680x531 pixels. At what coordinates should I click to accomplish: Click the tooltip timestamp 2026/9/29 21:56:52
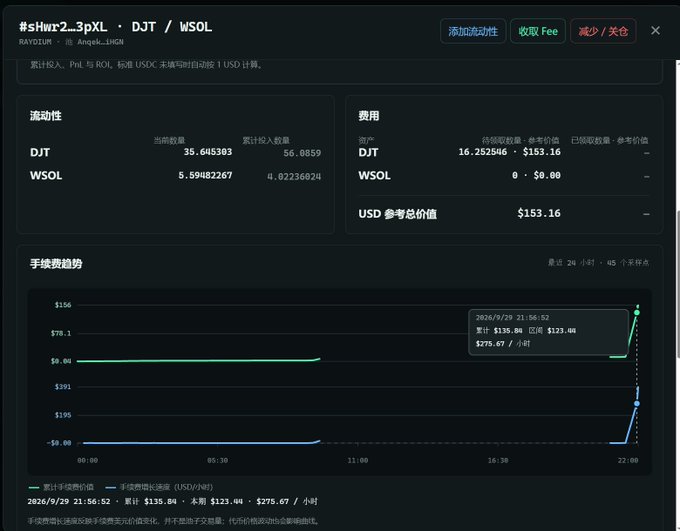tap(512, 318)
